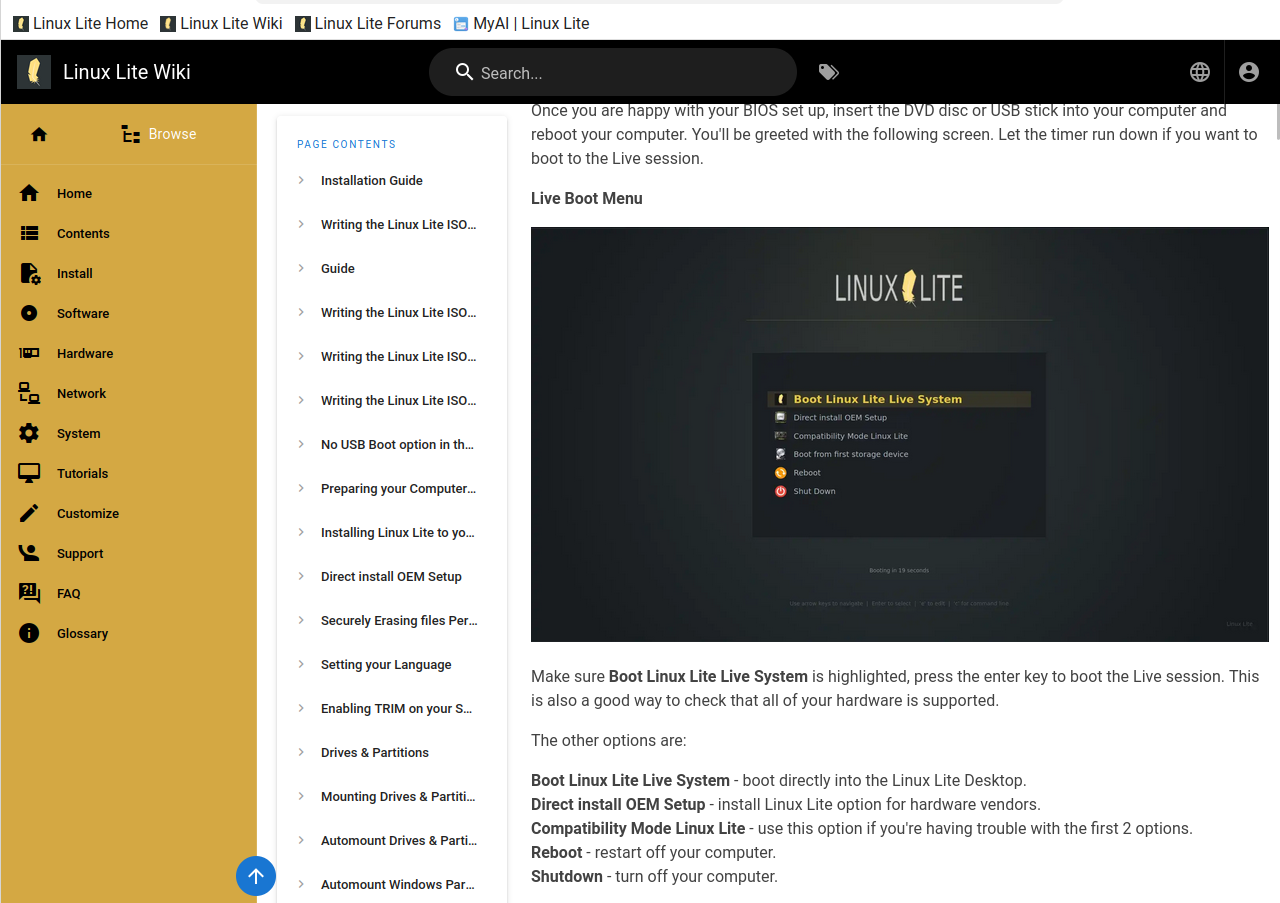Click the Live Boot Menu heading
Screen dimensions: 1280x903
tap(587, 199)
